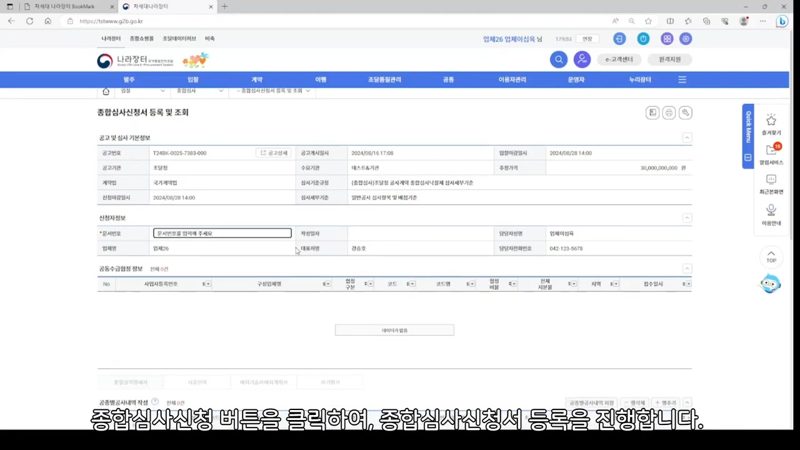Open 발주 main menu
The width and height of the screenshot is (800, 450).
click(x=129, y=80)
